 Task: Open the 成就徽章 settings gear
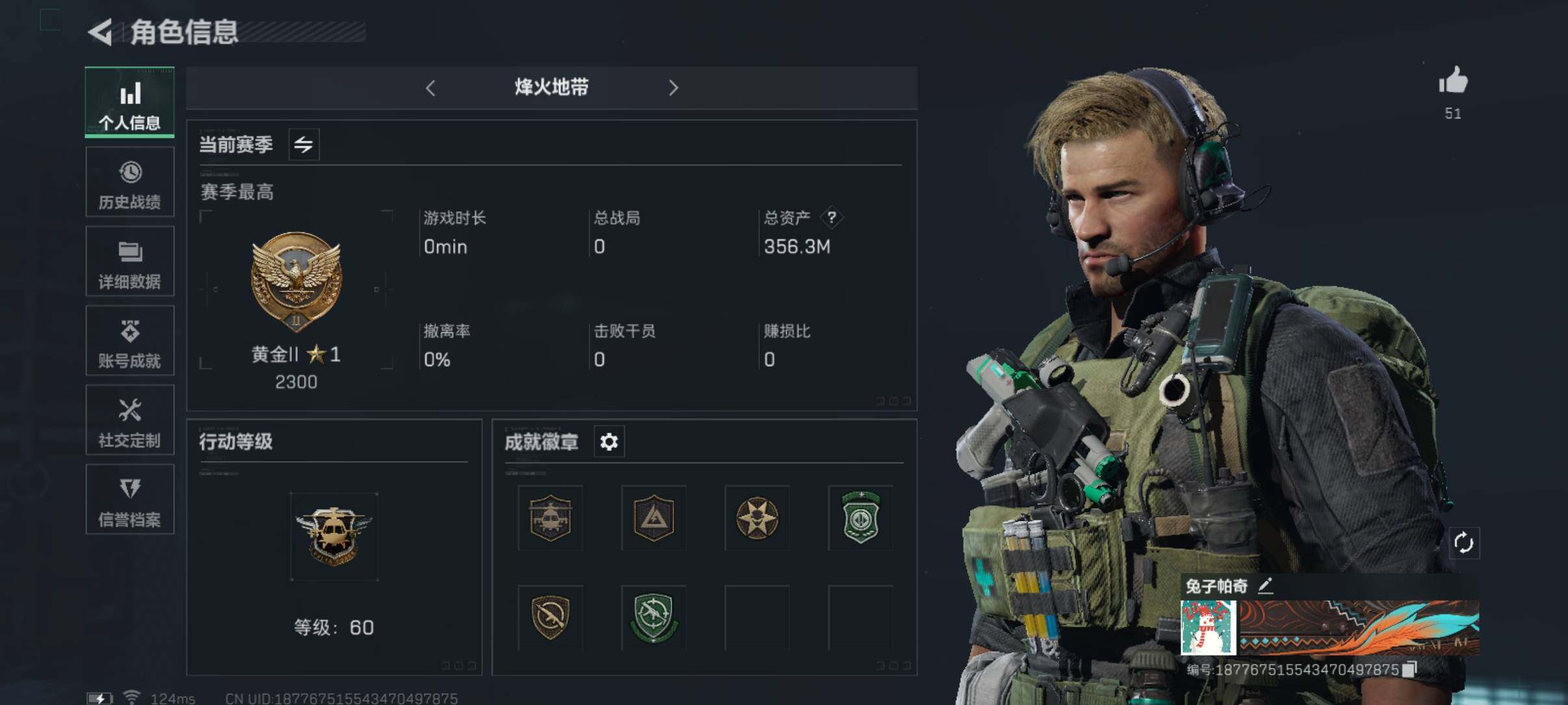pyautogui.click(x=609, y=442)
